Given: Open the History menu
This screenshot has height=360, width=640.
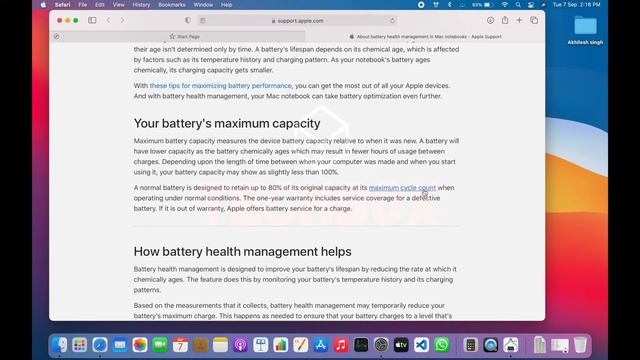Looking at the screenshot, I should click(141, 5).
